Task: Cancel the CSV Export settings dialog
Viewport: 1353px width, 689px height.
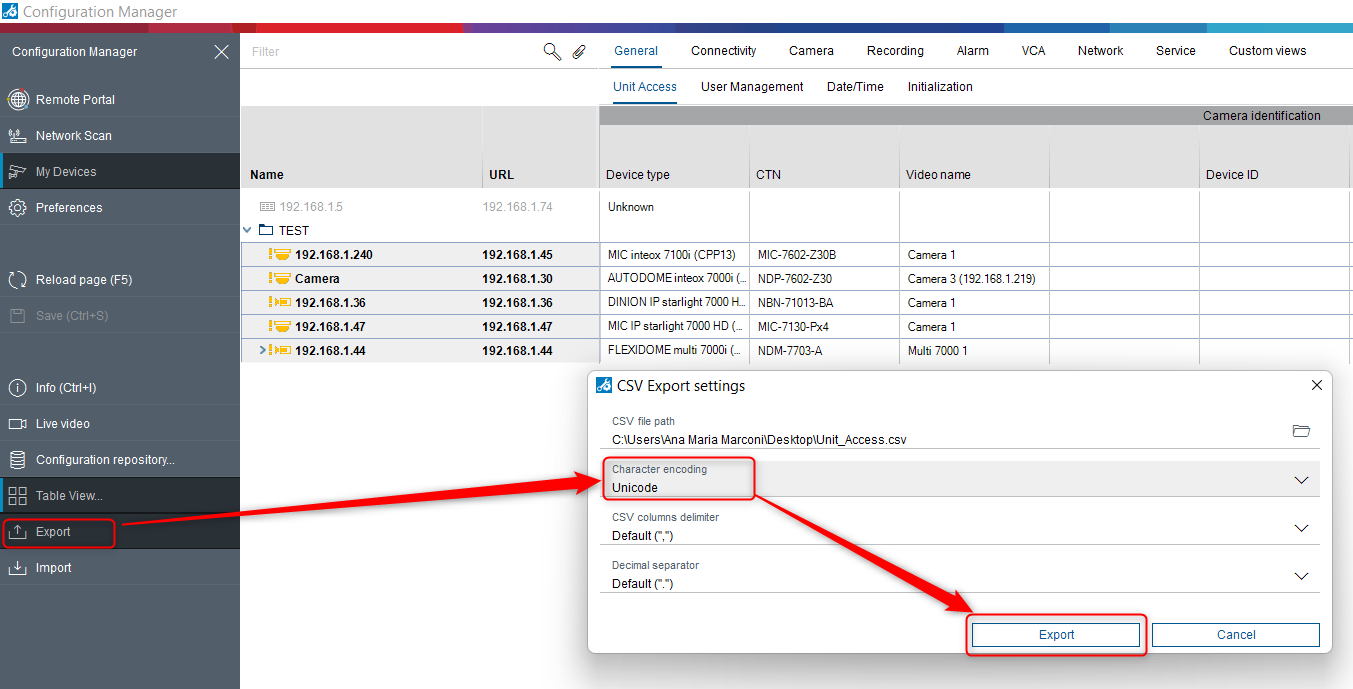Action: pos(1235,635)
